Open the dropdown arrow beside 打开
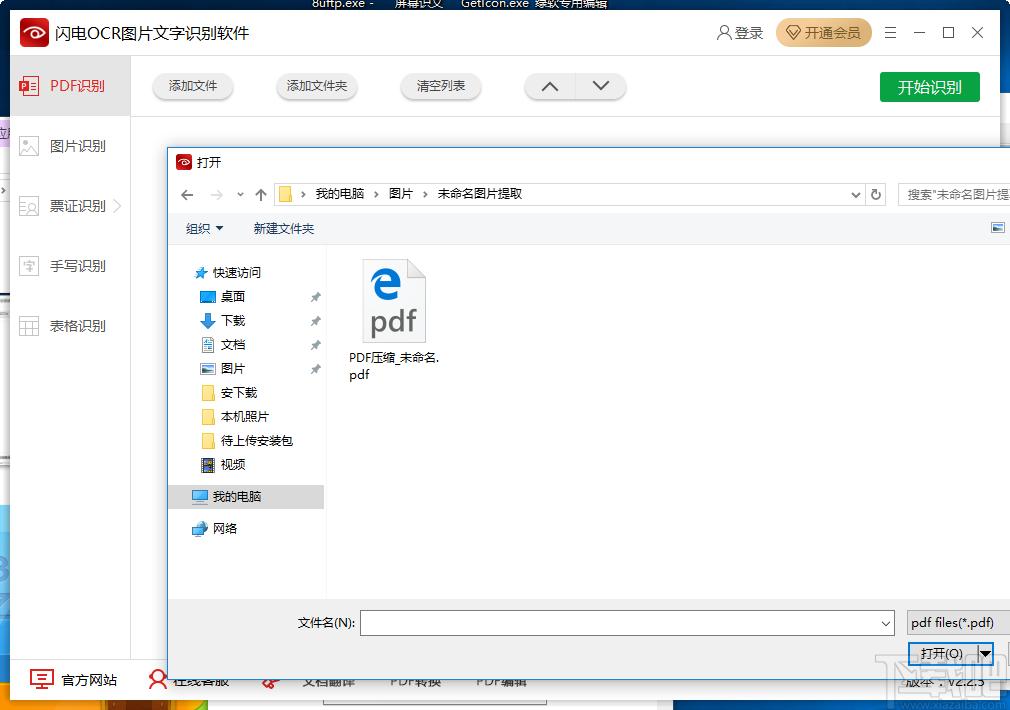Image resolution: width=1010 pixels, height=710 pixels. (985, 653)
